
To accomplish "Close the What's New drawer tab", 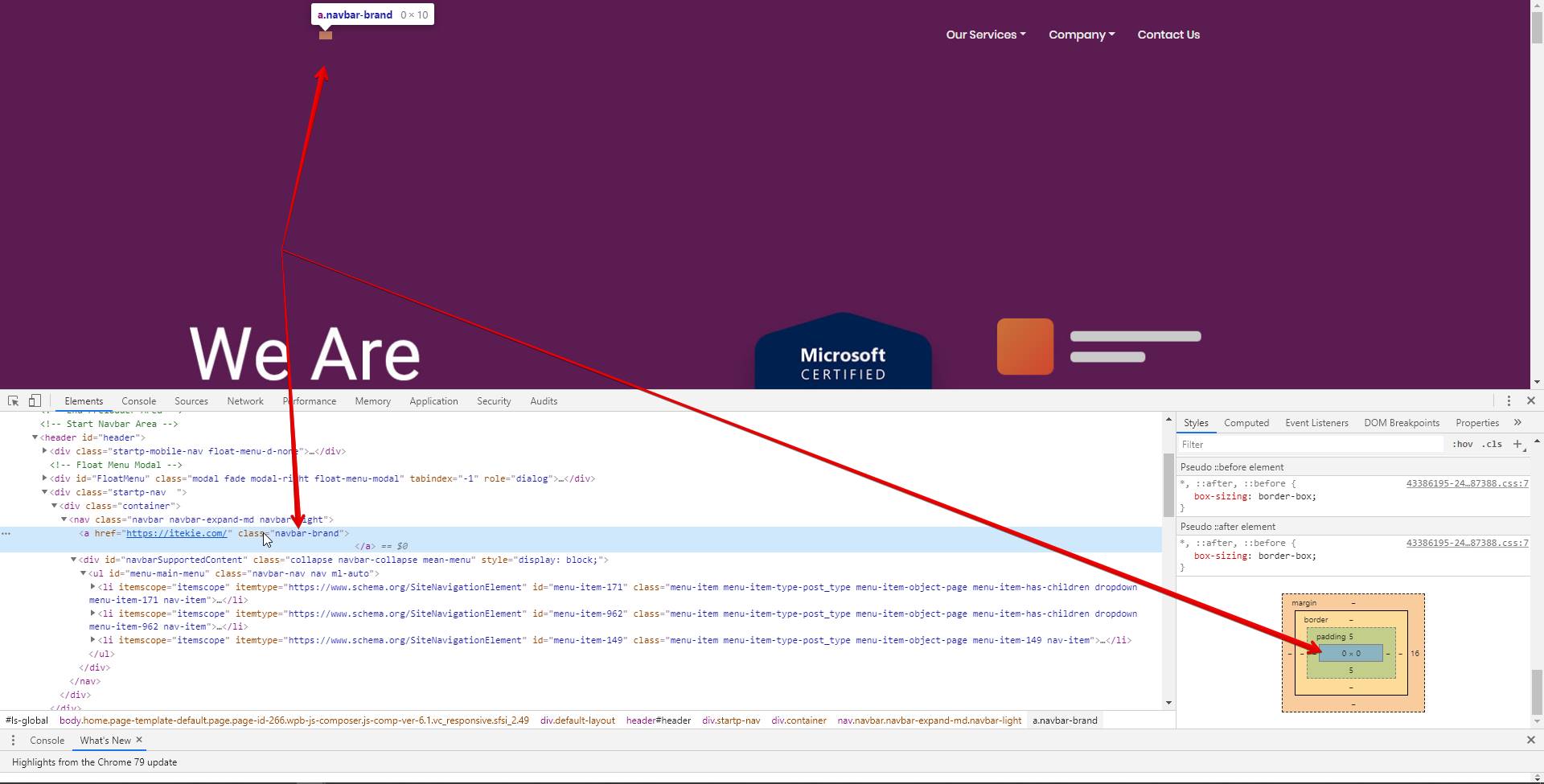I will [x=139, y=741].
